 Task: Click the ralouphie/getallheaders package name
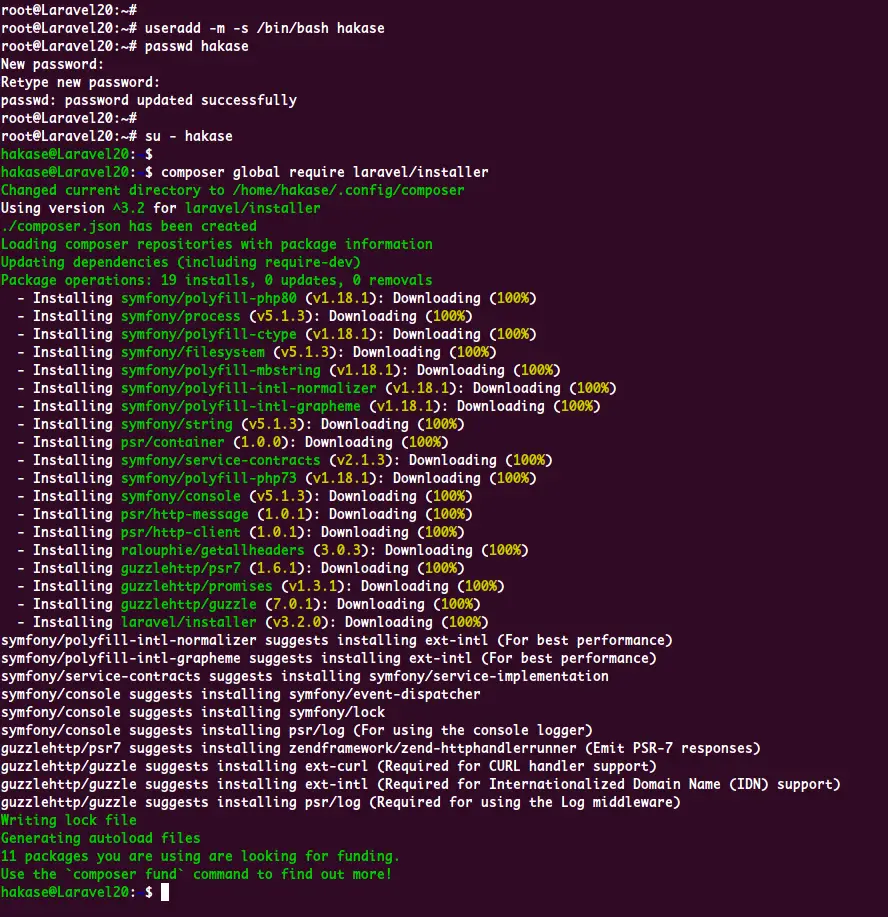coord(212,550)
